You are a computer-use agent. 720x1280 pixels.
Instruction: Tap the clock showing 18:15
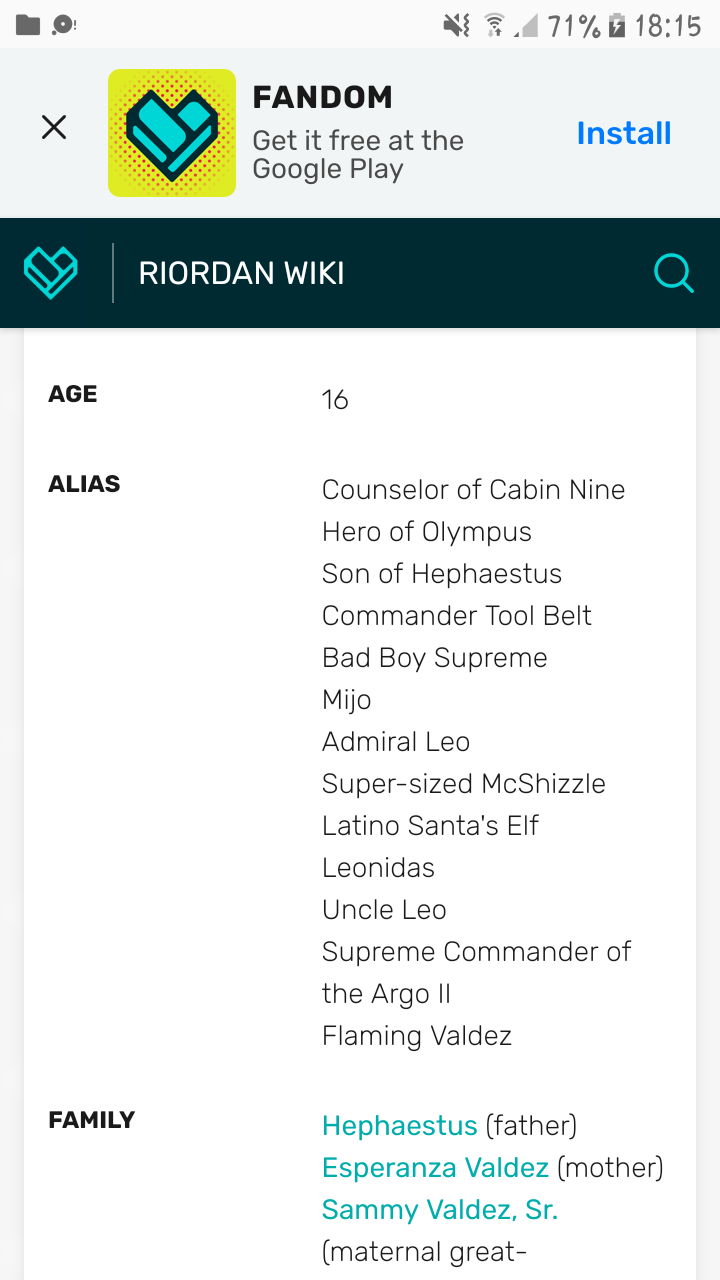(x=668, y=25)
